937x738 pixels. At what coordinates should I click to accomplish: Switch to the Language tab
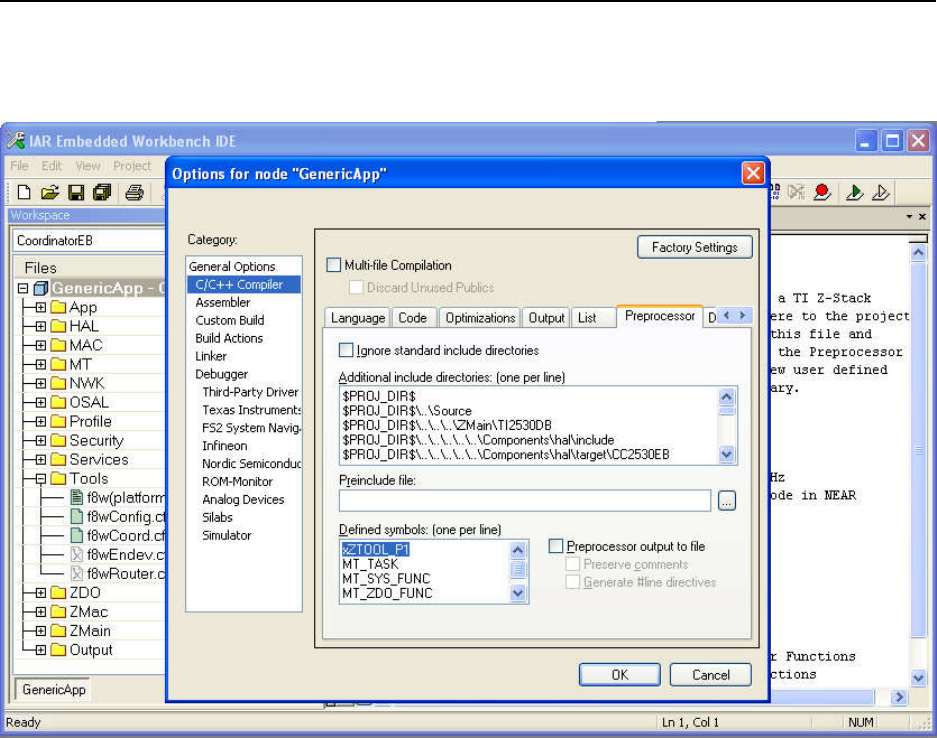357,318
